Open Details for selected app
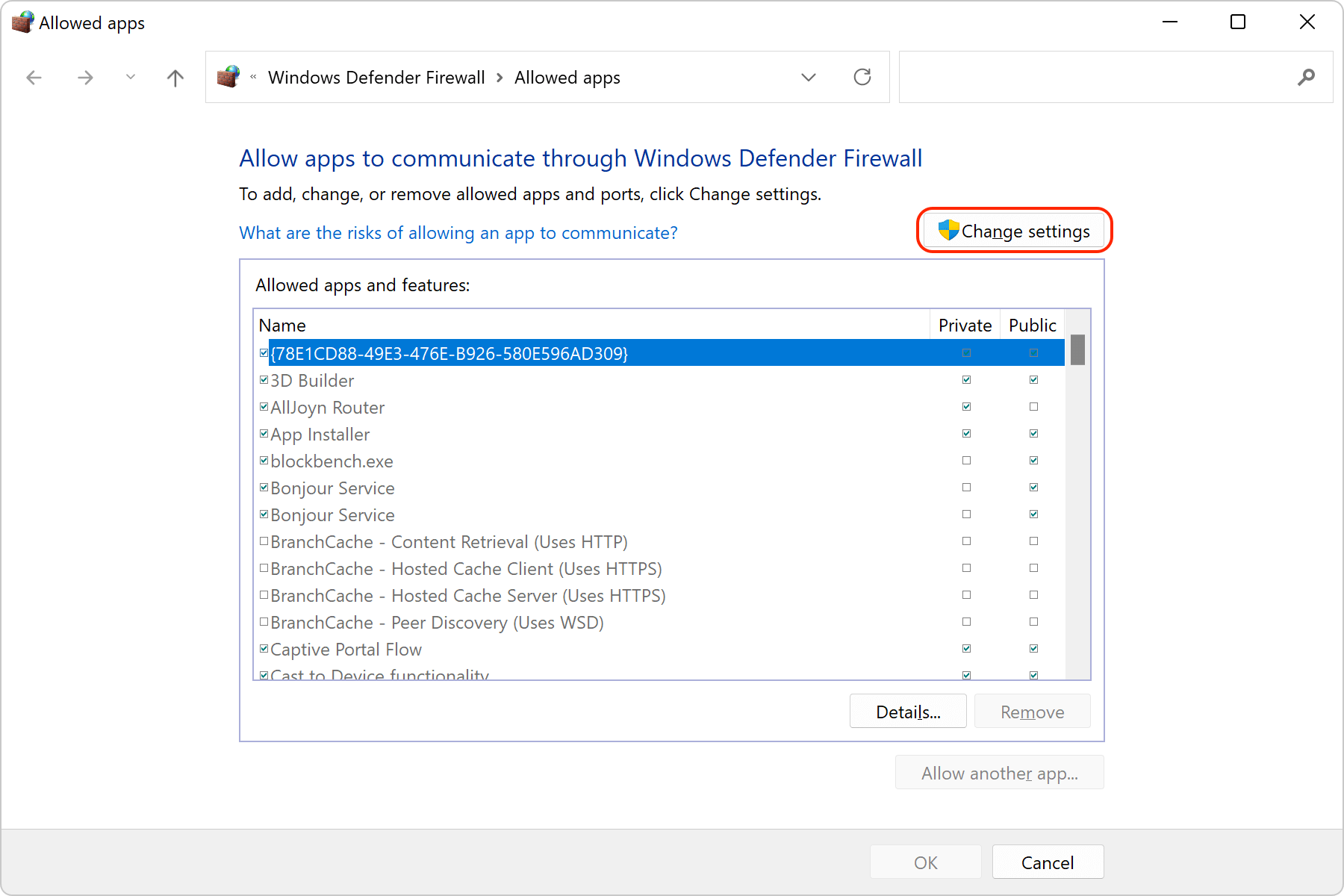 908,712
